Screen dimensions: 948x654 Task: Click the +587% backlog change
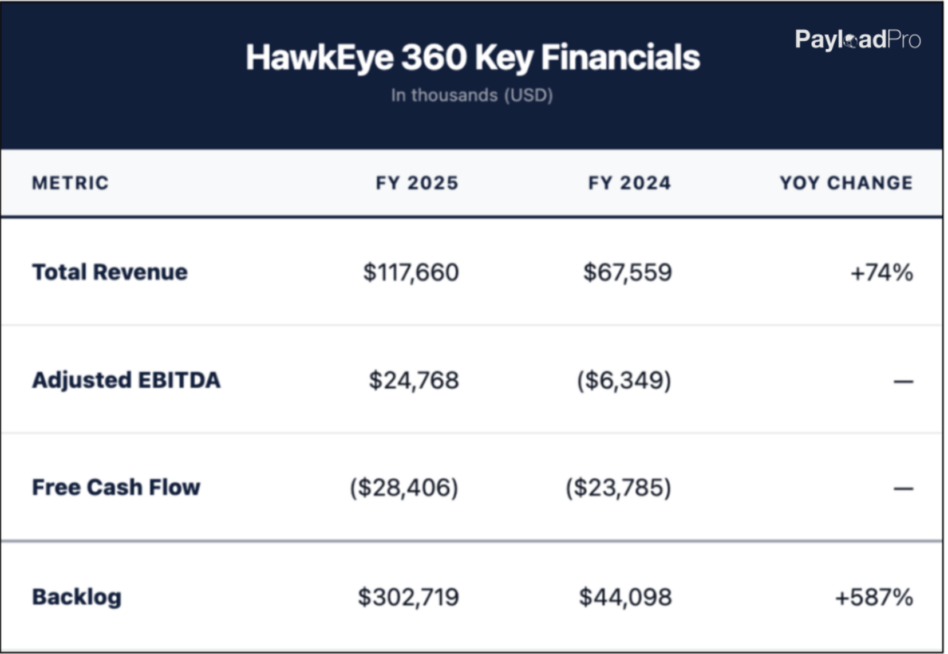point(874,597)
